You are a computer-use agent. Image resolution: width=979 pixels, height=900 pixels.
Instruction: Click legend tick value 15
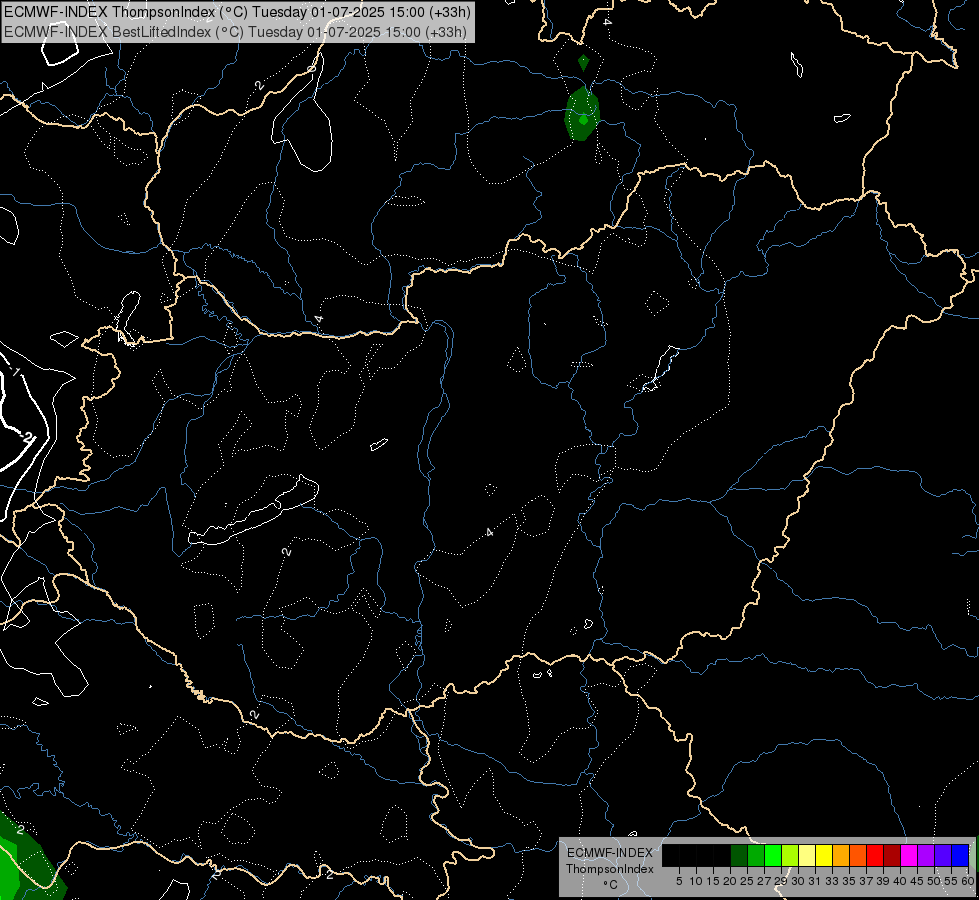[x=713, y=881]
